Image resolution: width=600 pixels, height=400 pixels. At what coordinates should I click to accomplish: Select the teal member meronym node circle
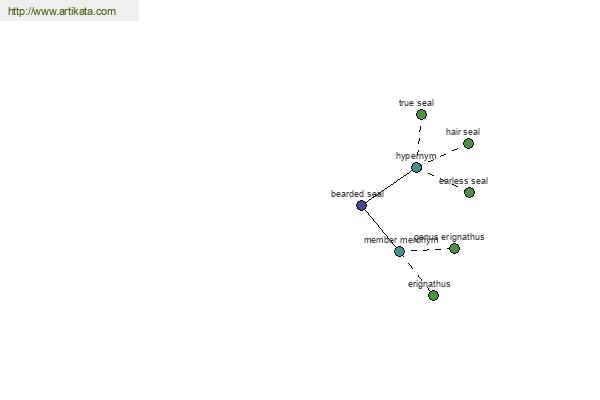point(399,251)
